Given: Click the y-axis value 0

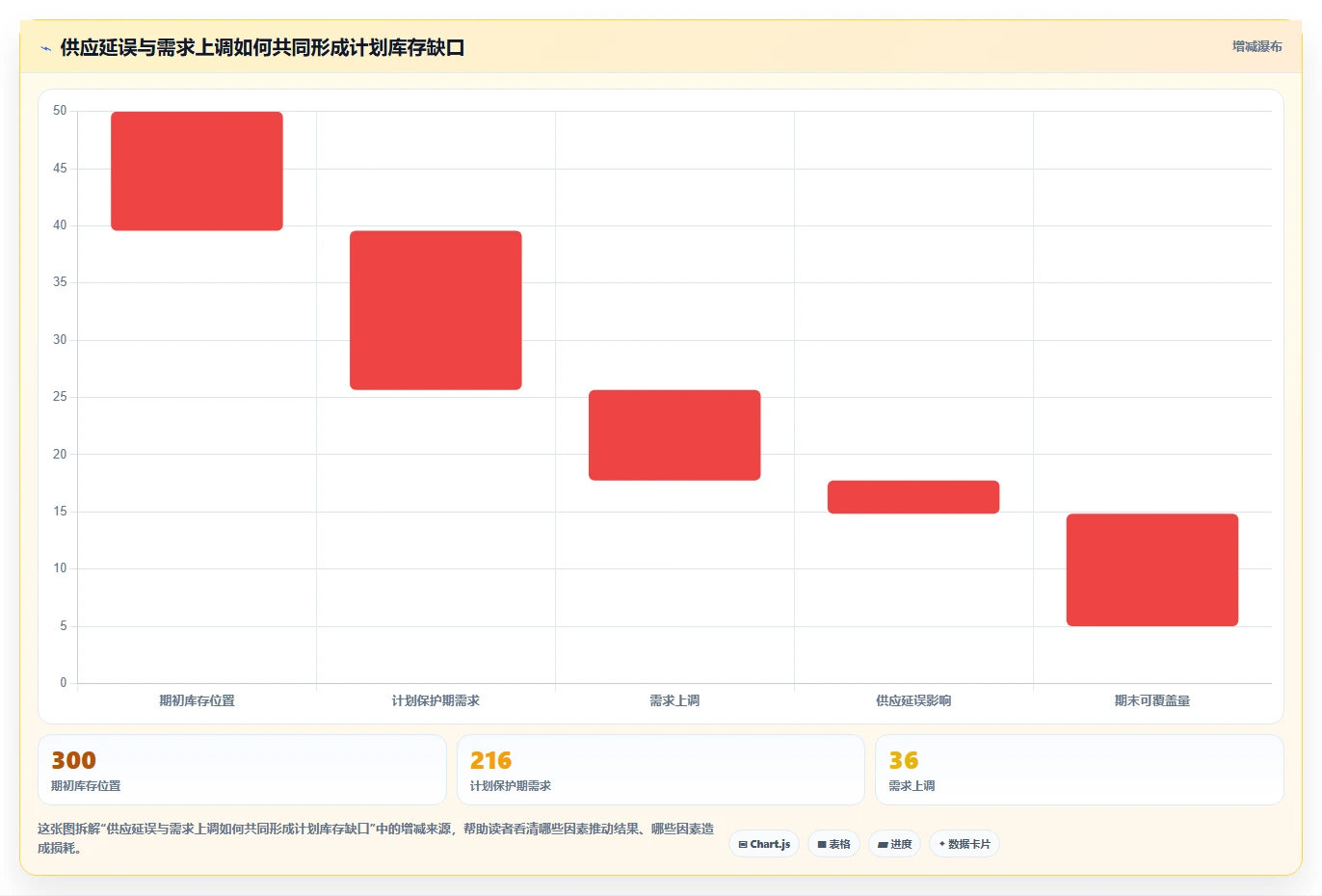Looking at the screenshot, I should (64, 683).
